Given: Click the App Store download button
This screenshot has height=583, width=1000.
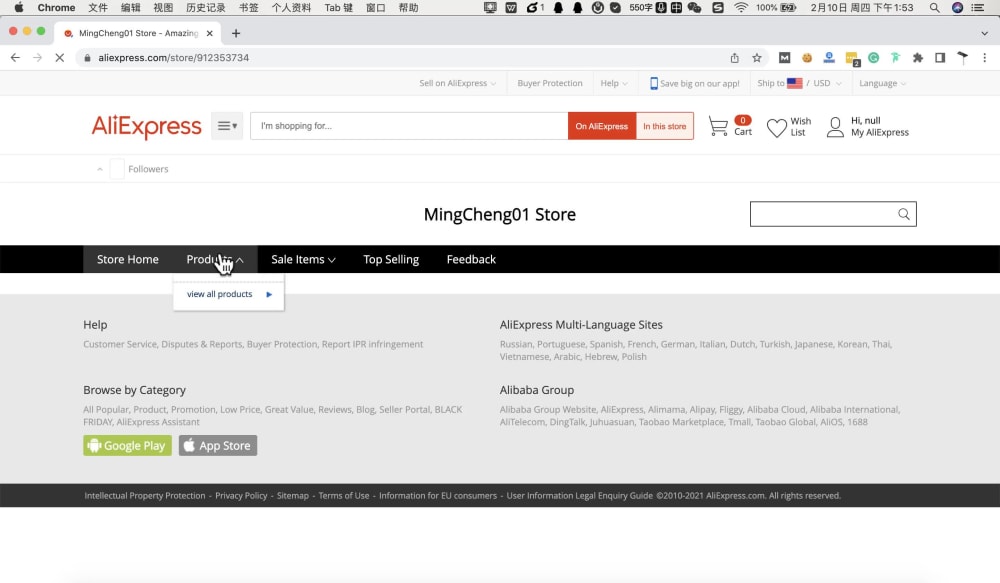Looking at the screenshot, I should tap(218, 445).
